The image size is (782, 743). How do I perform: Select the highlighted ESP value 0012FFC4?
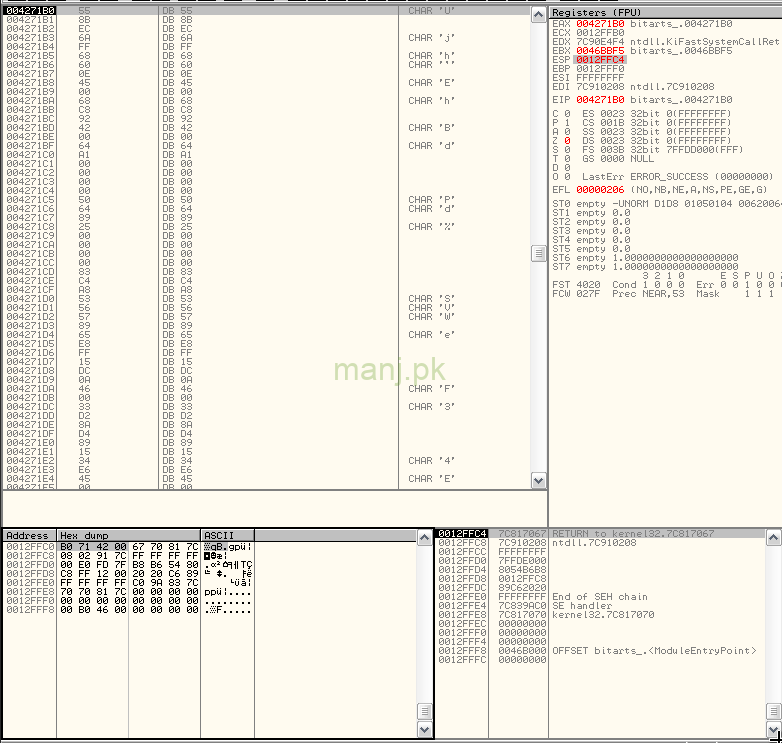pyautogui.click(x=598, y=59)
